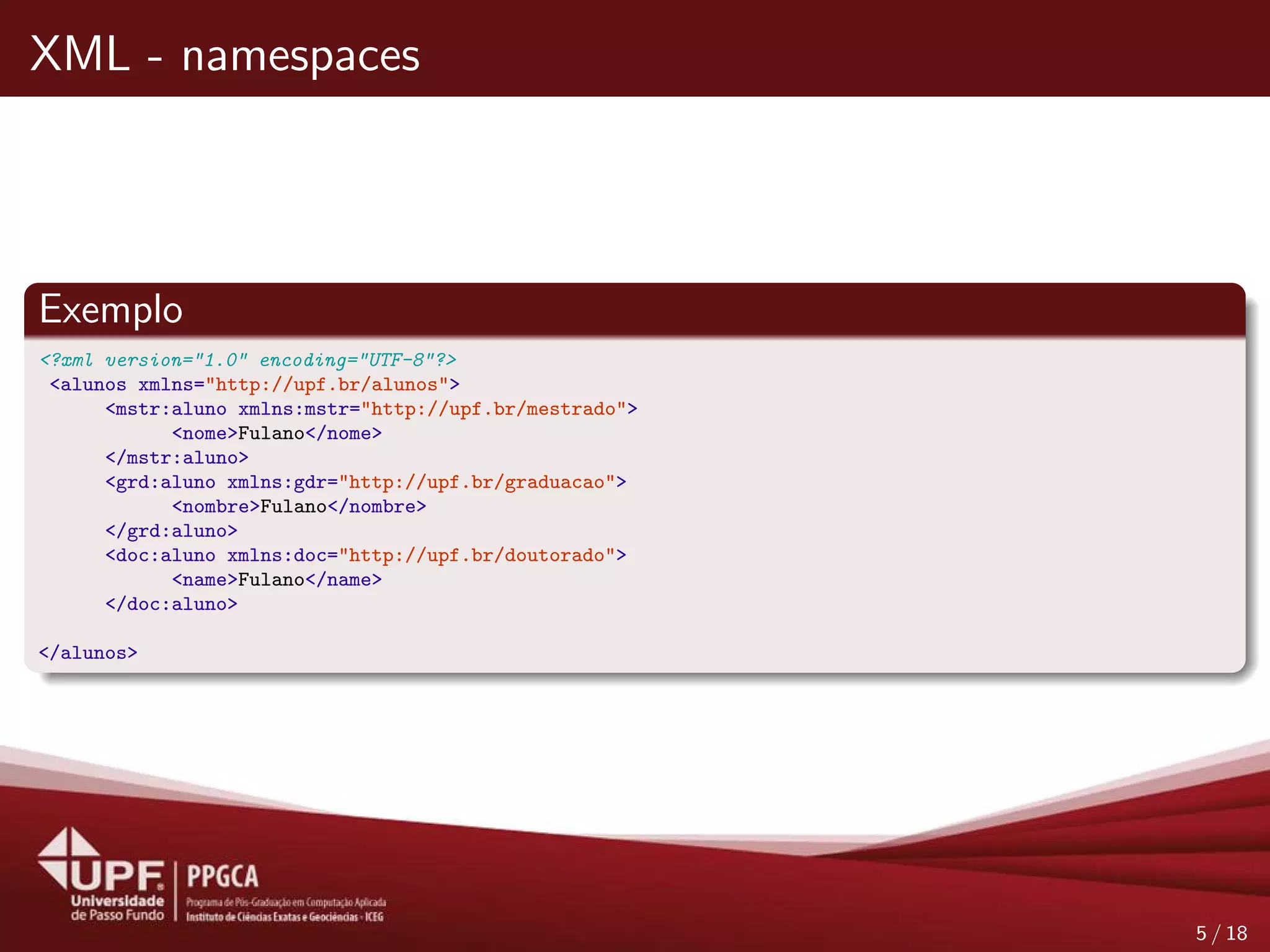Click the closing '</mstr:aluno>' tag
1270x952 pixels.
coord(177,457)
